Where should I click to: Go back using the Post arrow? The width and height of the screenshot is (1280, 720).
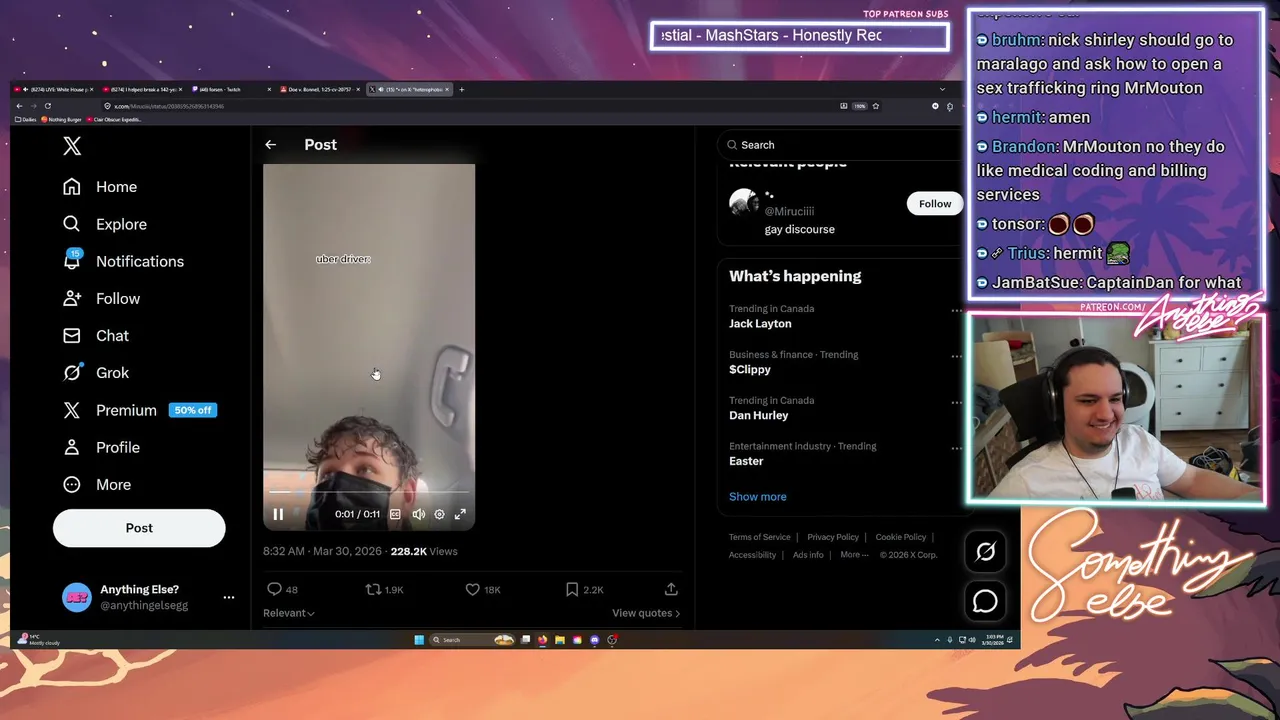point(270,145)
